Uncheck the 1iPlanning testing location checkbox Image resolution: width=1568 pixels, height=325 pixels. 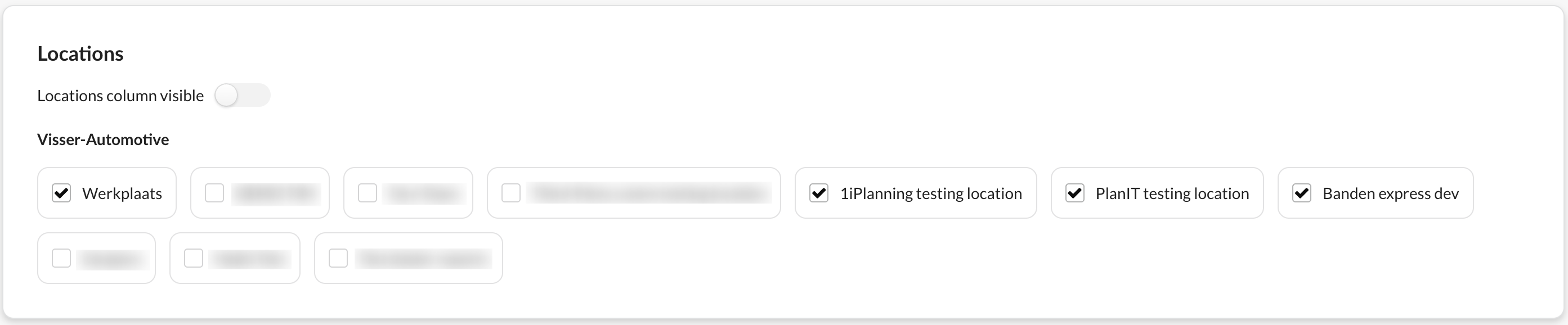[819, 193]
